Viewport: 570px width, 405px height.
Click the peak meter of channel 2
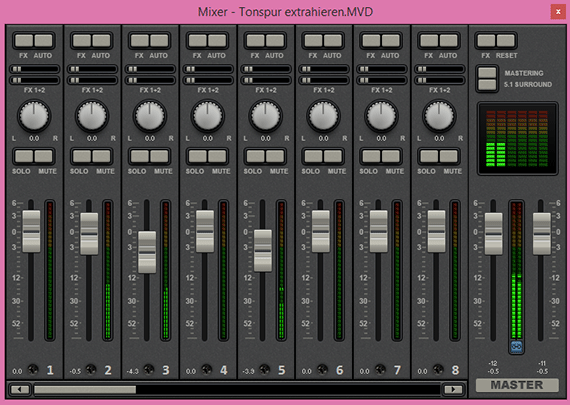point(108,270)
